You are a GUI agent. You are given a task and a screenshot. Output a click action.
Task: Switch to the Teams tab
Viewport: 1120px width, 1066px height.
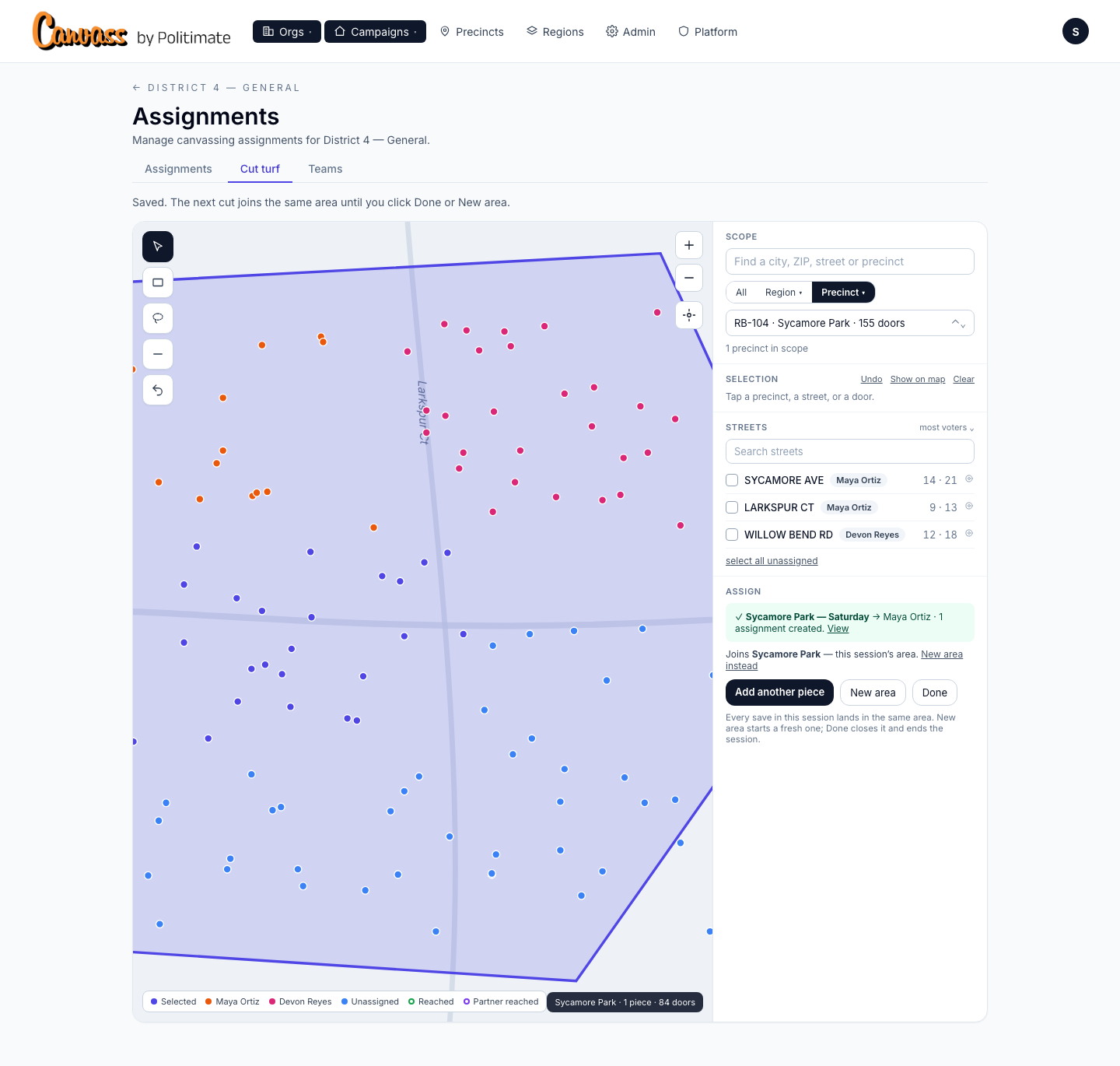point(325,169)
